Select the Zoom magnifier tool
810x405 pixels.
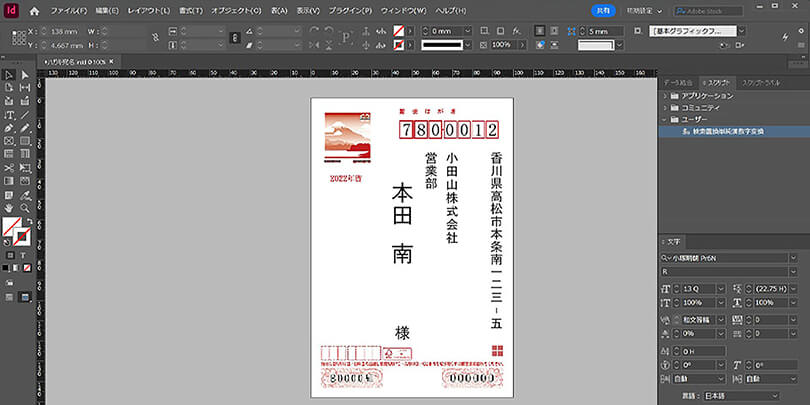(x=24, y=208)
